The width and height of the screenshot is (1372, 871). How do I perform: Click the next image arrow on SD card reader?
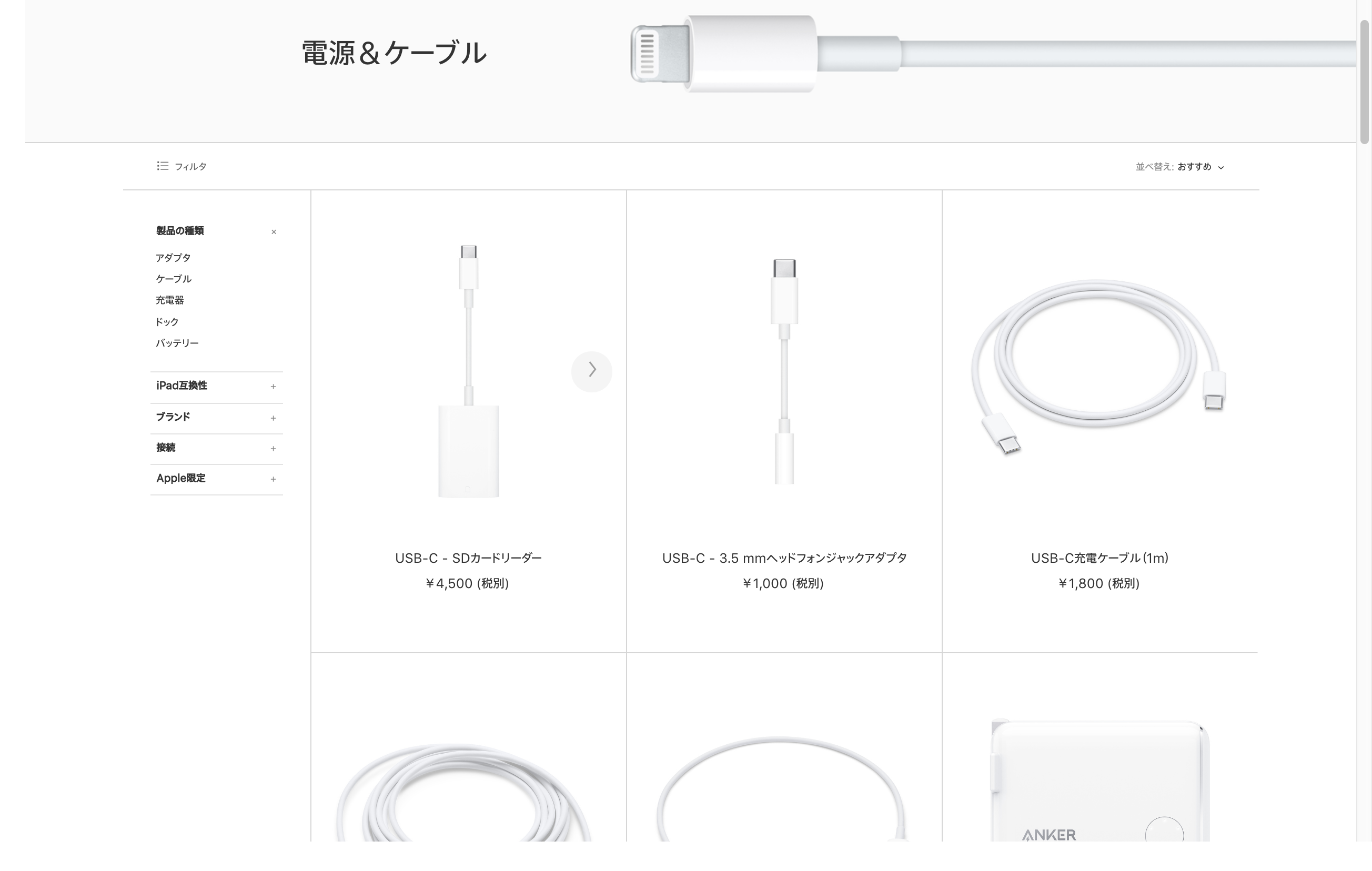(591, 371)
